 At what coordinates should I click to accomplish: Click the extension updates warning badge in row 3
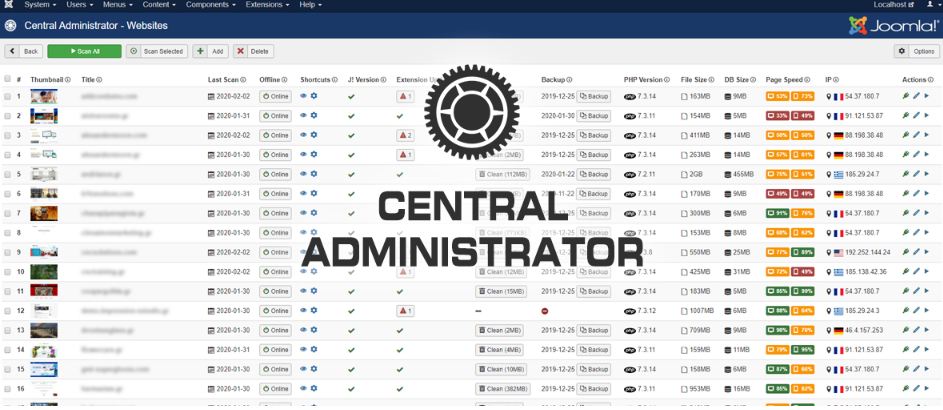tap(405, 135)
